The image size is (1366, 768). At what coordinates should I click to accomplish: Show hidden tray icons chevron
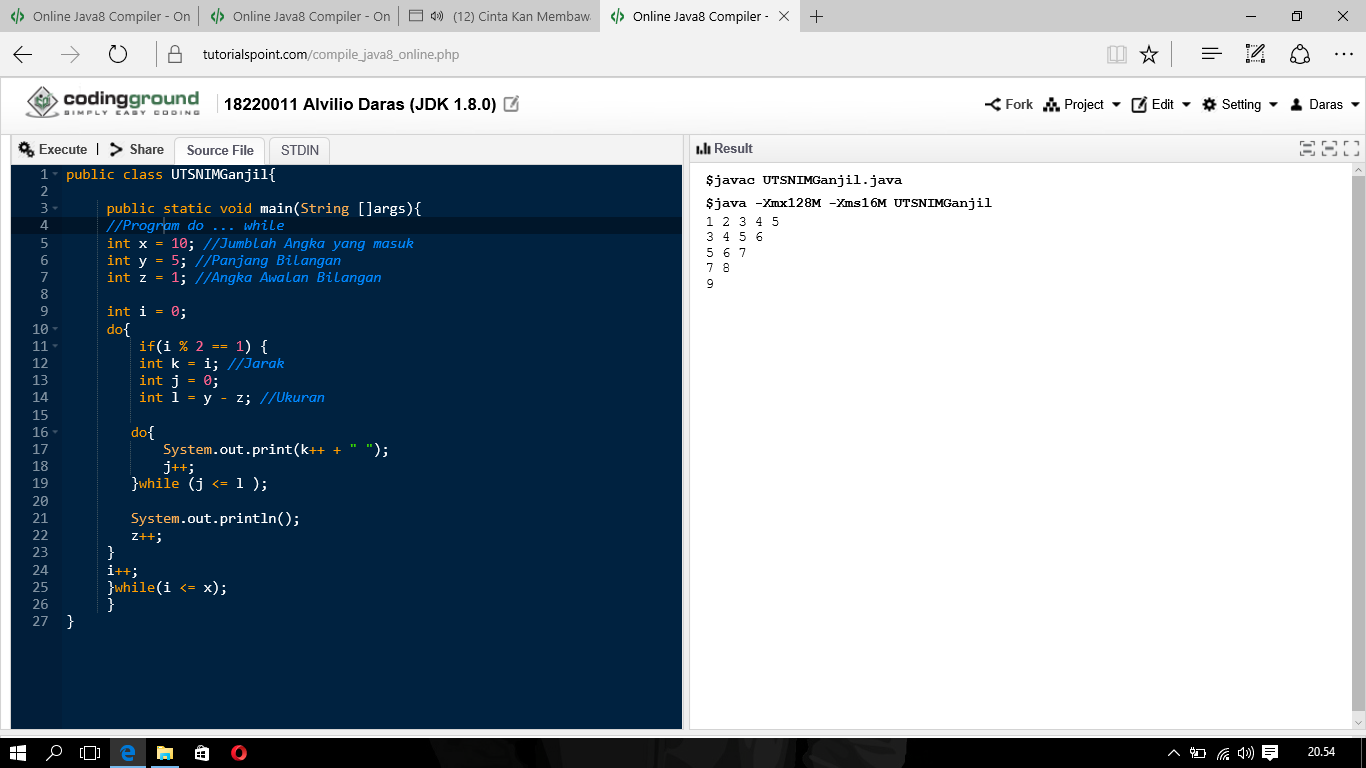click(x=1174, y=753)
